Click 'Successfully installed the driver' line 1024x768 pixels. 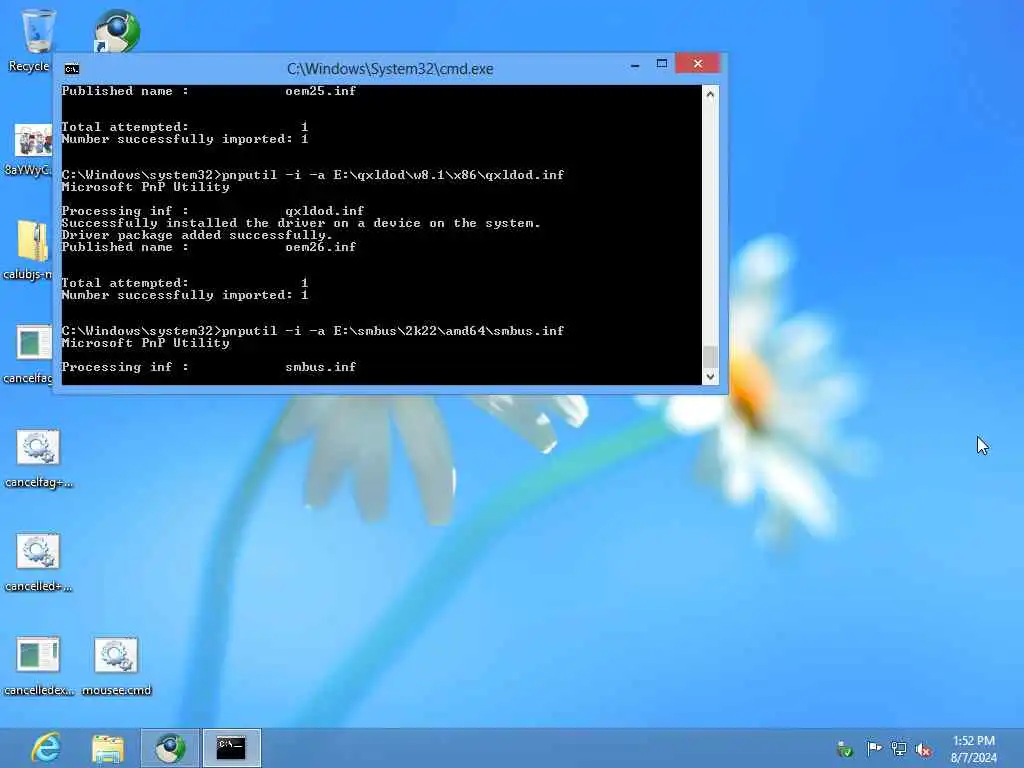pos(301,223)
